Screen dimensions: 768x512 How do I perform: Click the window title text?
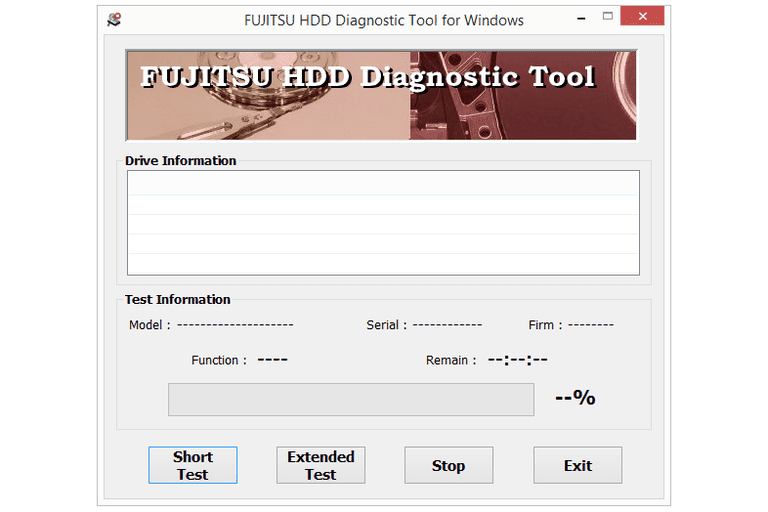coord(384,20)
